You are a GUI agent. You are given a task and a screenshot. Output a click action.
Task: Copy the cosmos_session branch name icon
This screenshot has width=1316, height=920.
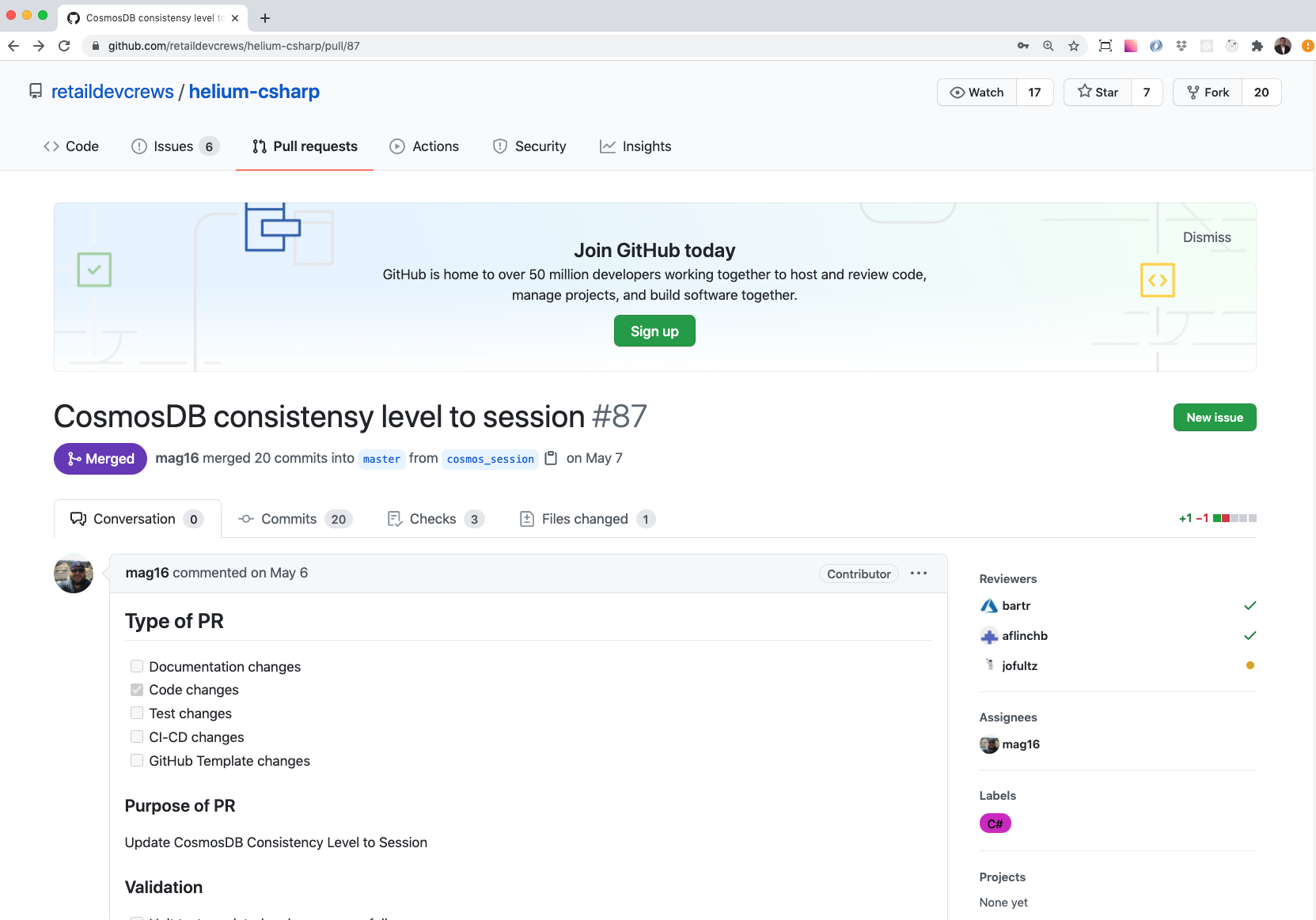(x=551, y=458)
